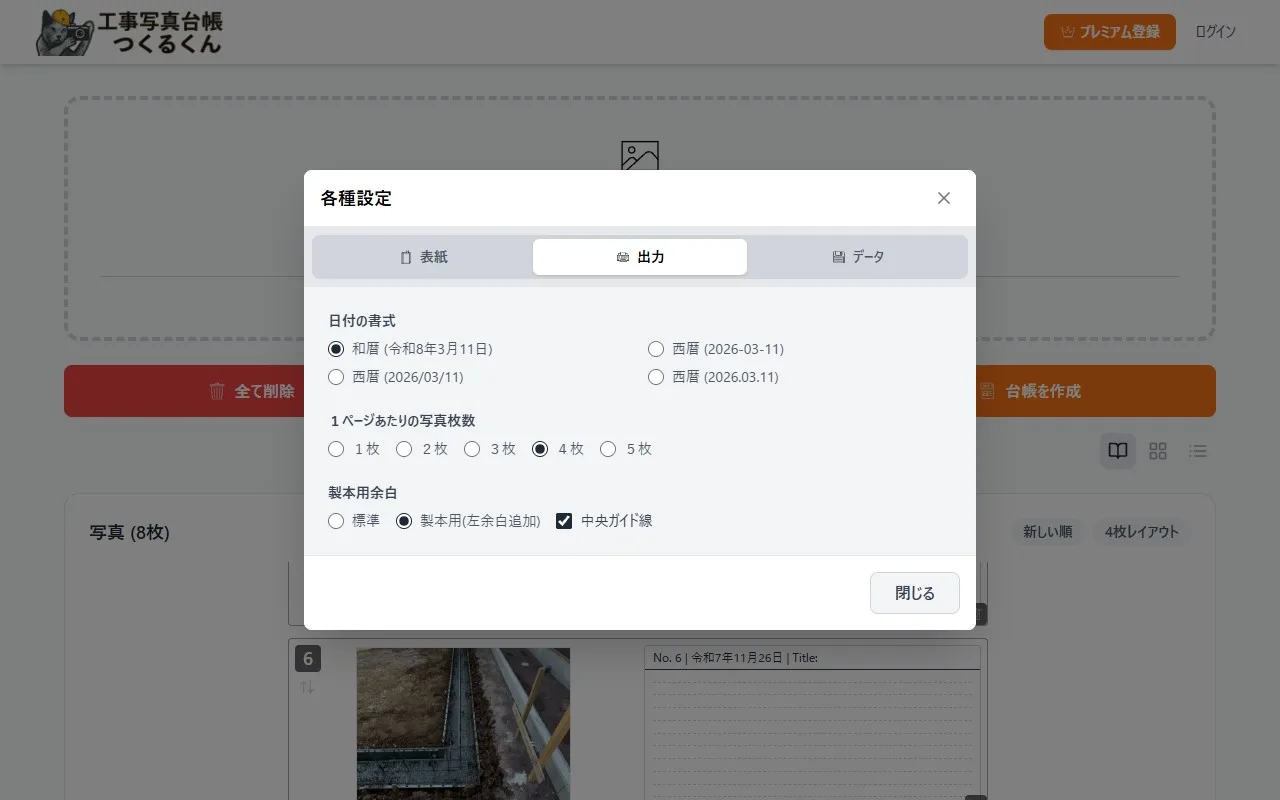Open the 新しい順 sort selector
The width and height of the screenshot is (1280, 800).
tap(1047, 532)
